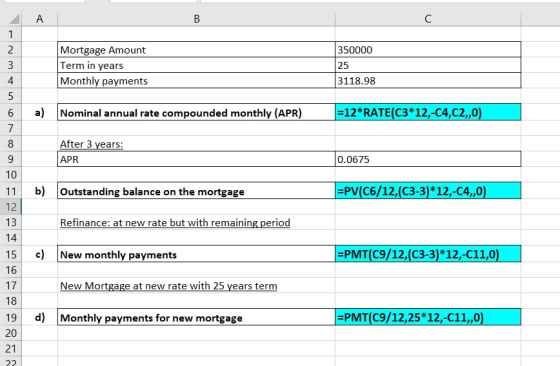Click the PMT formula with 25*12
The height and width of the screenshot is (366, 560).
pos(428,317)
